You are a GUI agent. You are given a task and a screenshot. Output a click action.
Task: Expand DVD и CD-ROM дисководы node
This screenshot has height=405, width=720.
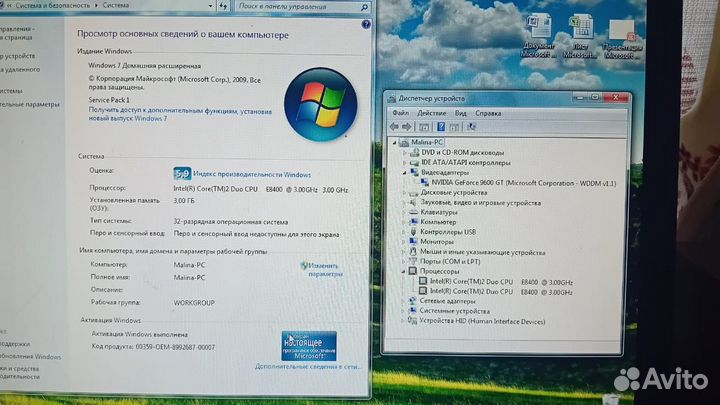pyautogui.click(x=404, y=152)
